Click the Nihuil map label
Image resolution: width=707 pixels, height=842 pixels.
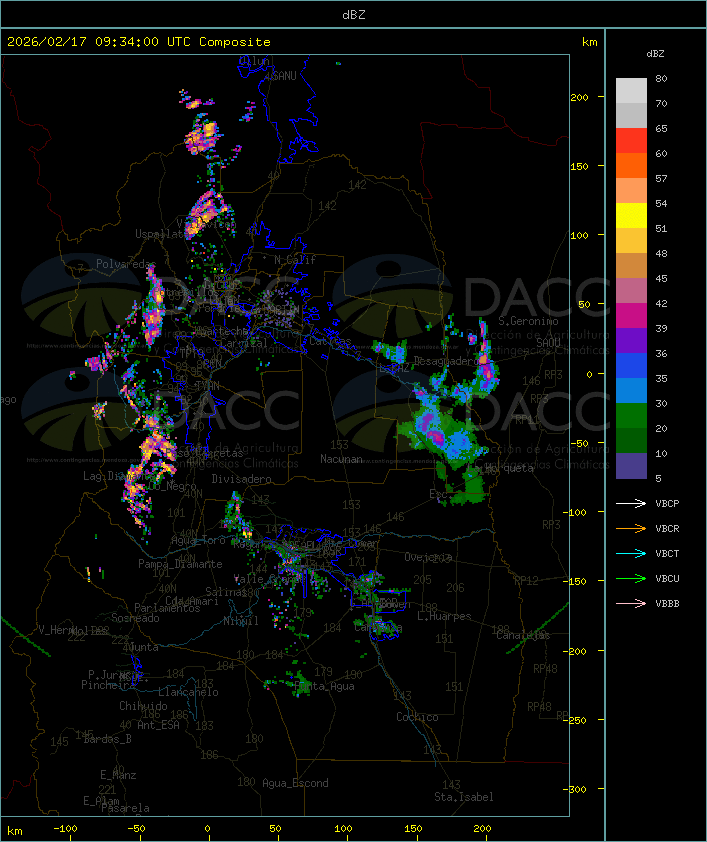tap(241, 621)
